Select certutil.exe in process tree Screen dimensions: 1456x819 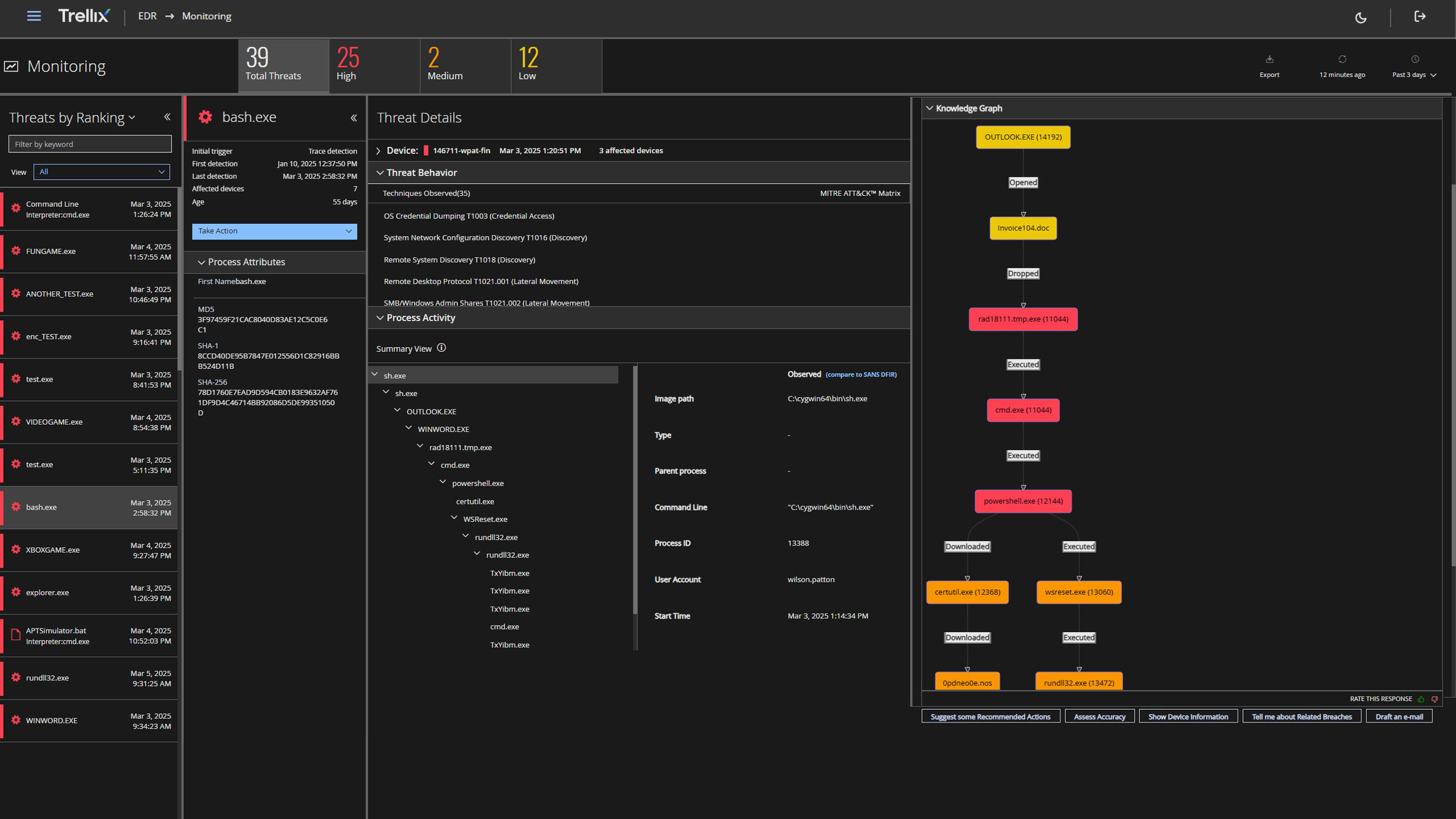pos(475,501)
